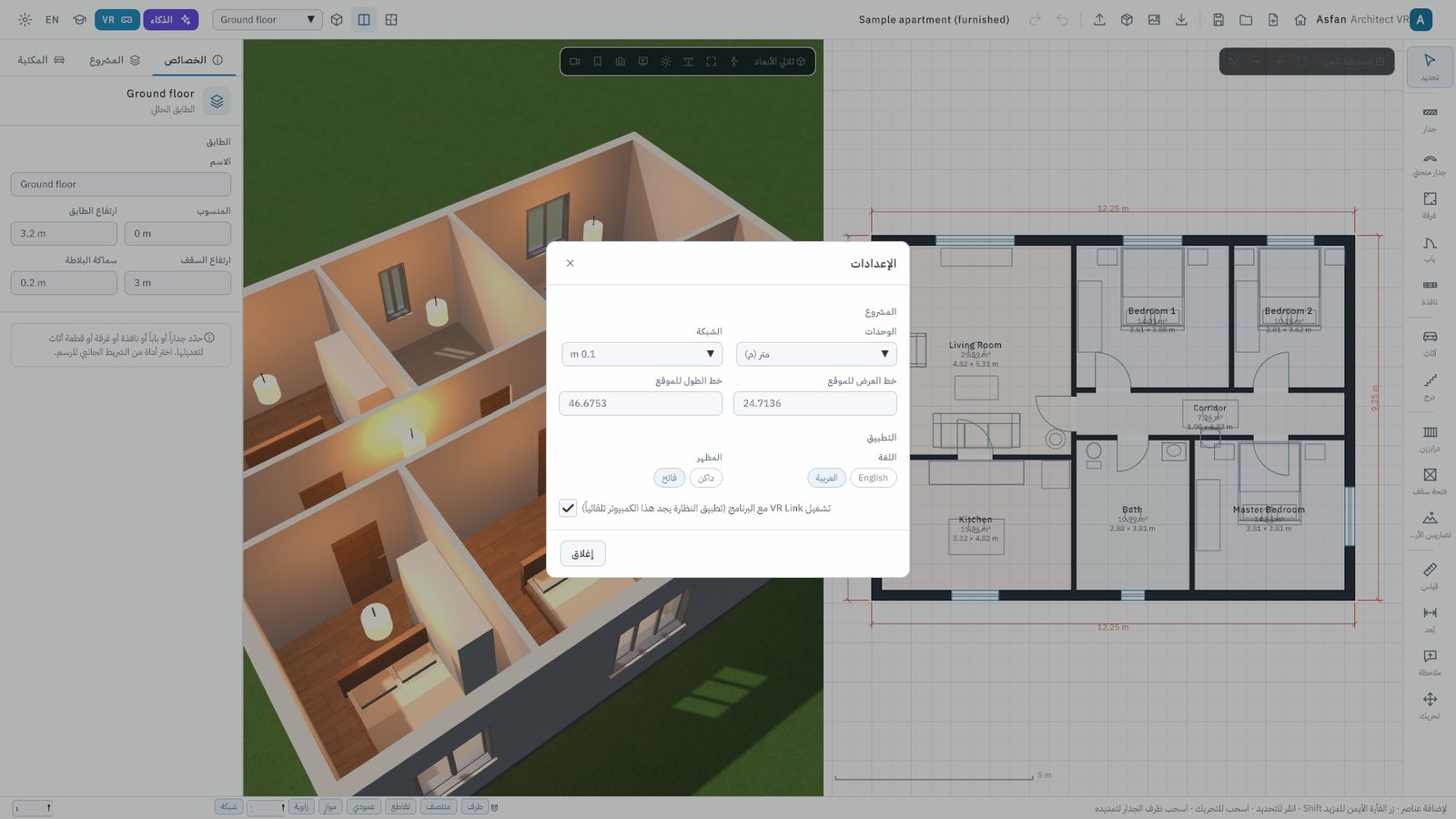1456x819 pixels.
Task: Choose the العربية language option
Action: coord(826,478)
